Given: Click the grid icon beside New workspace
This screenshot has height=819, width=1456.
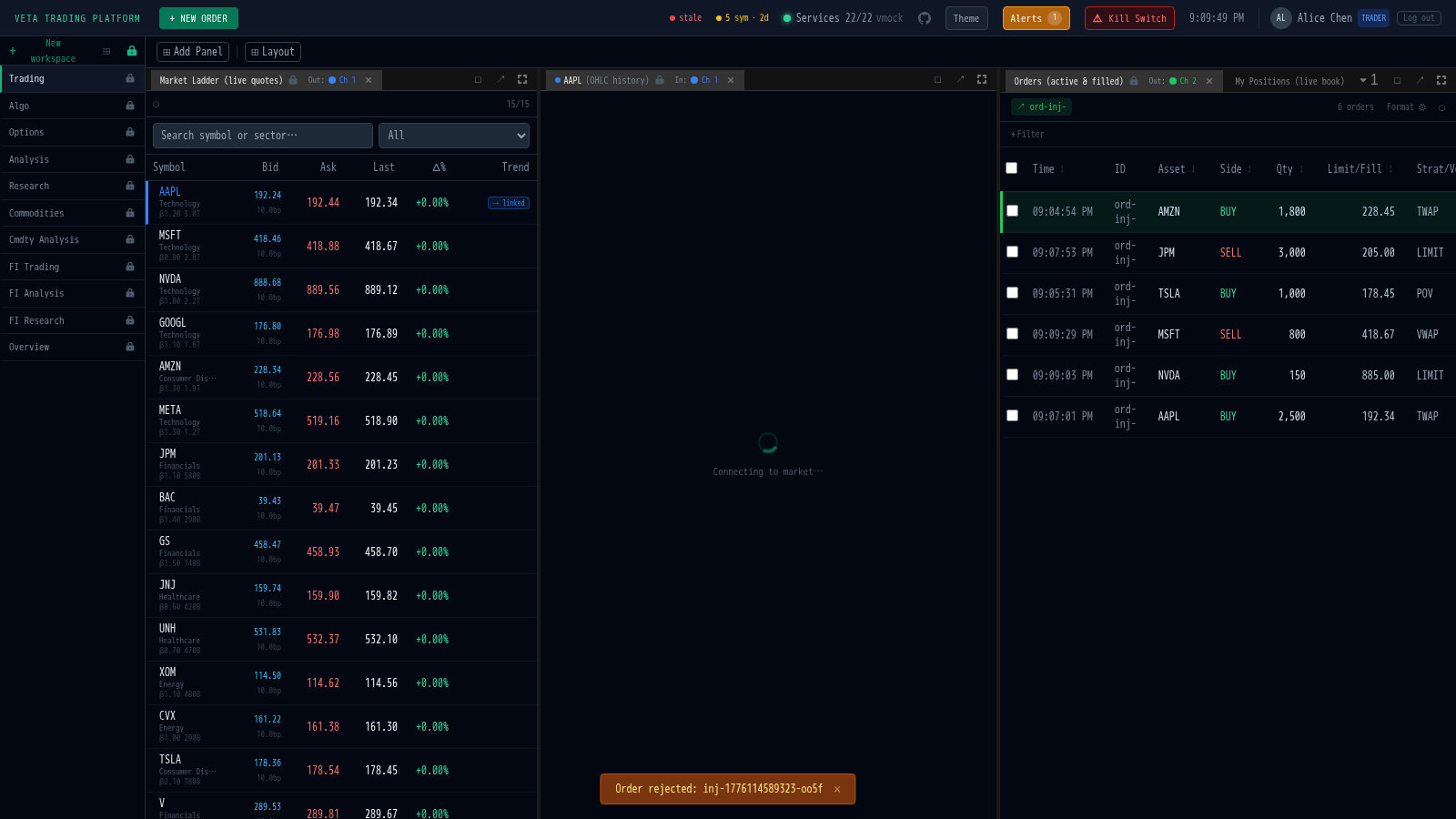Looking at the screenshot, I should (107, 51).
